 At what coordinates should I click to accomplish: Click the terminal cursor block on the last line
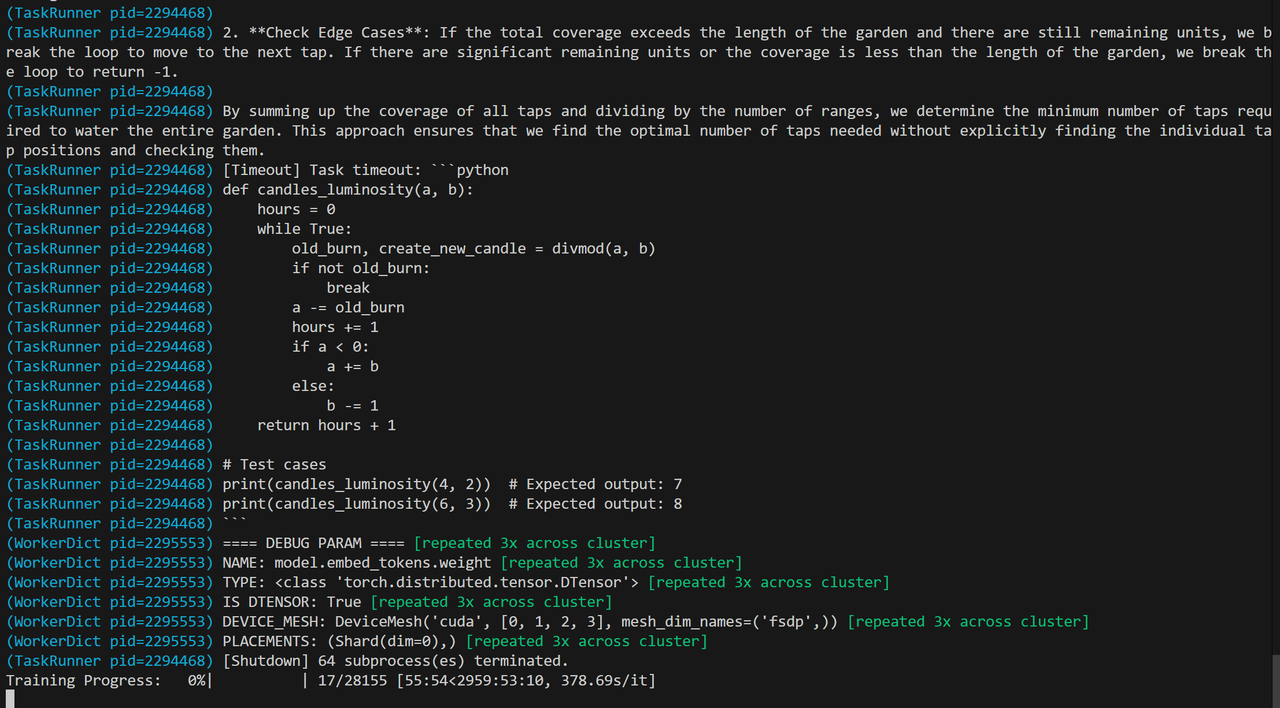point(10,699)
